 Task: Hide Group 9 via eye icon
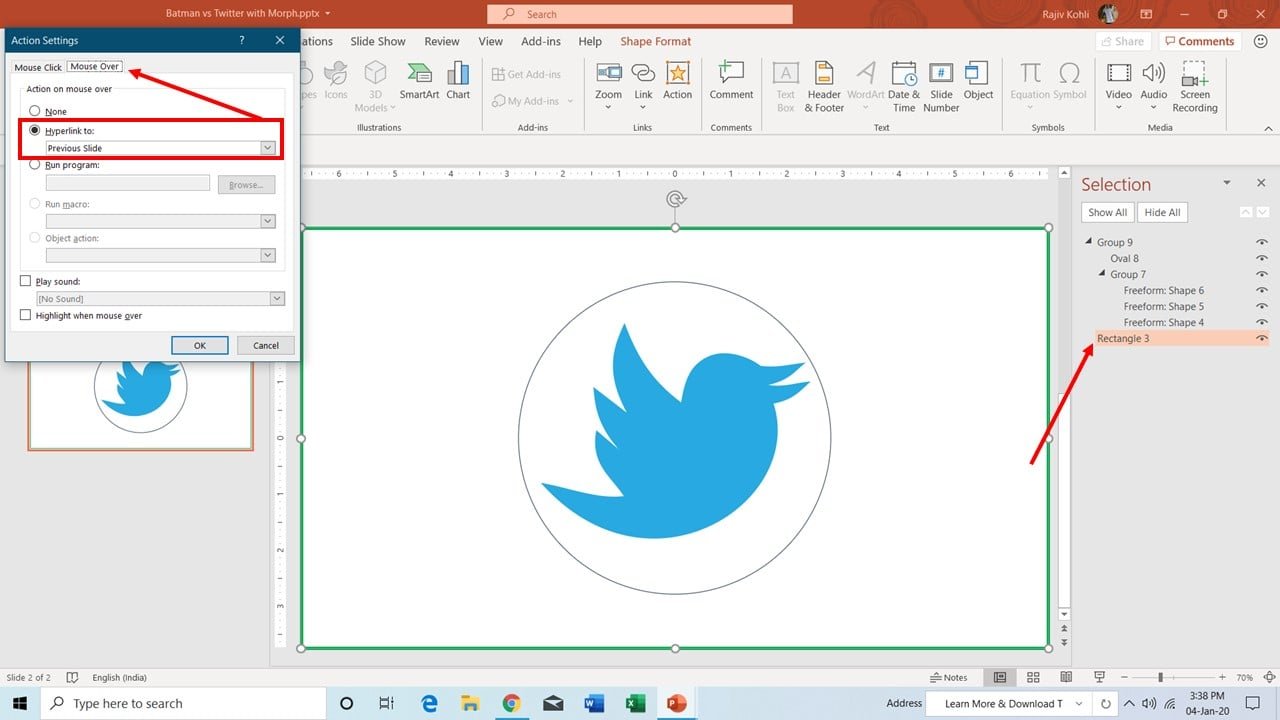(1262, 242)
